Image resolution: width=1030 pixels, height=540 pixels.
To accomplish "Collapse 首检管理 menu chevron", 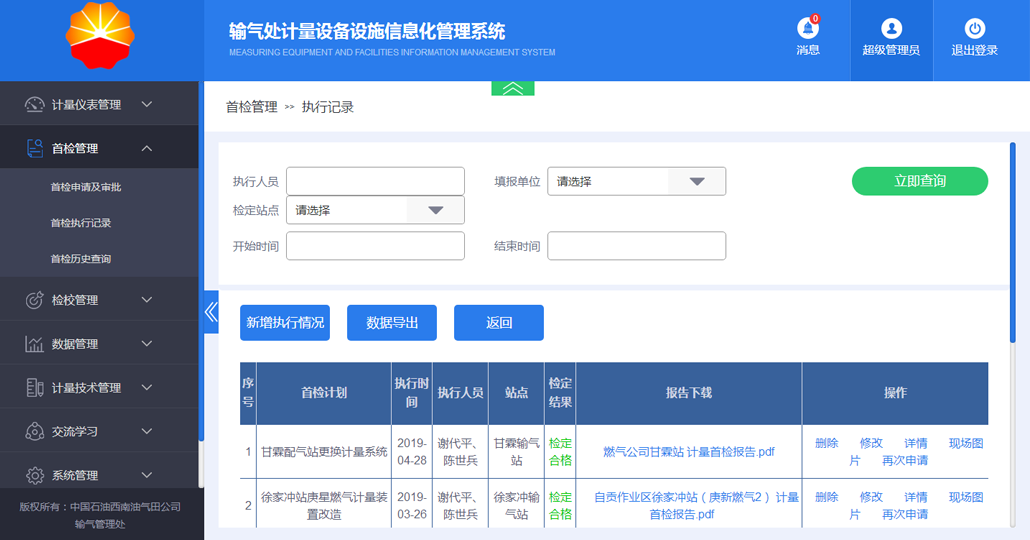I will pyautogui.click(x=147, y=148).
